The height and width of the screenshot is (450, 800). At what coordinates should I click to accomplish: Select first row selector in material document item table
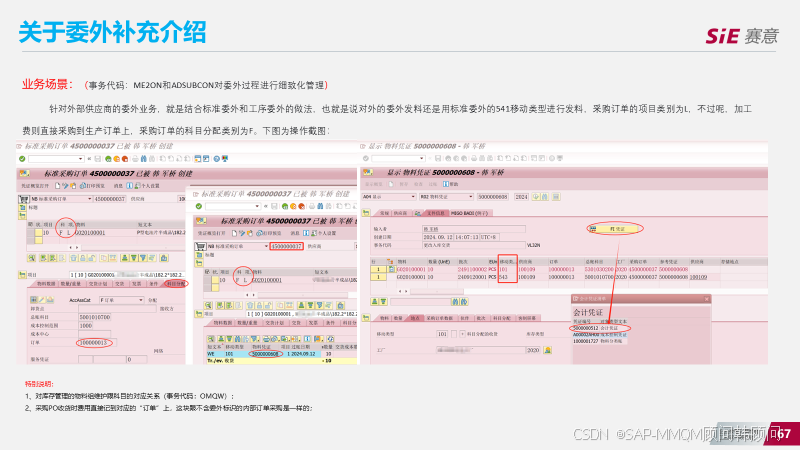point(378,269)
